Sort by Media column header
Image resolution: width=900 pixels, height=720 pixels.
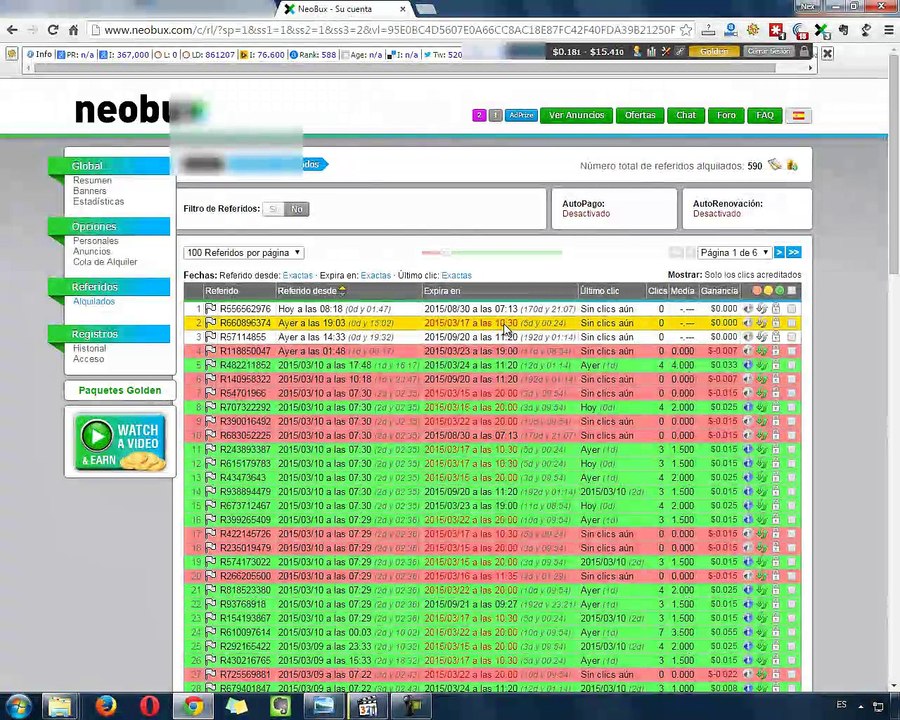pyautogui.click(x=682, y=291)
